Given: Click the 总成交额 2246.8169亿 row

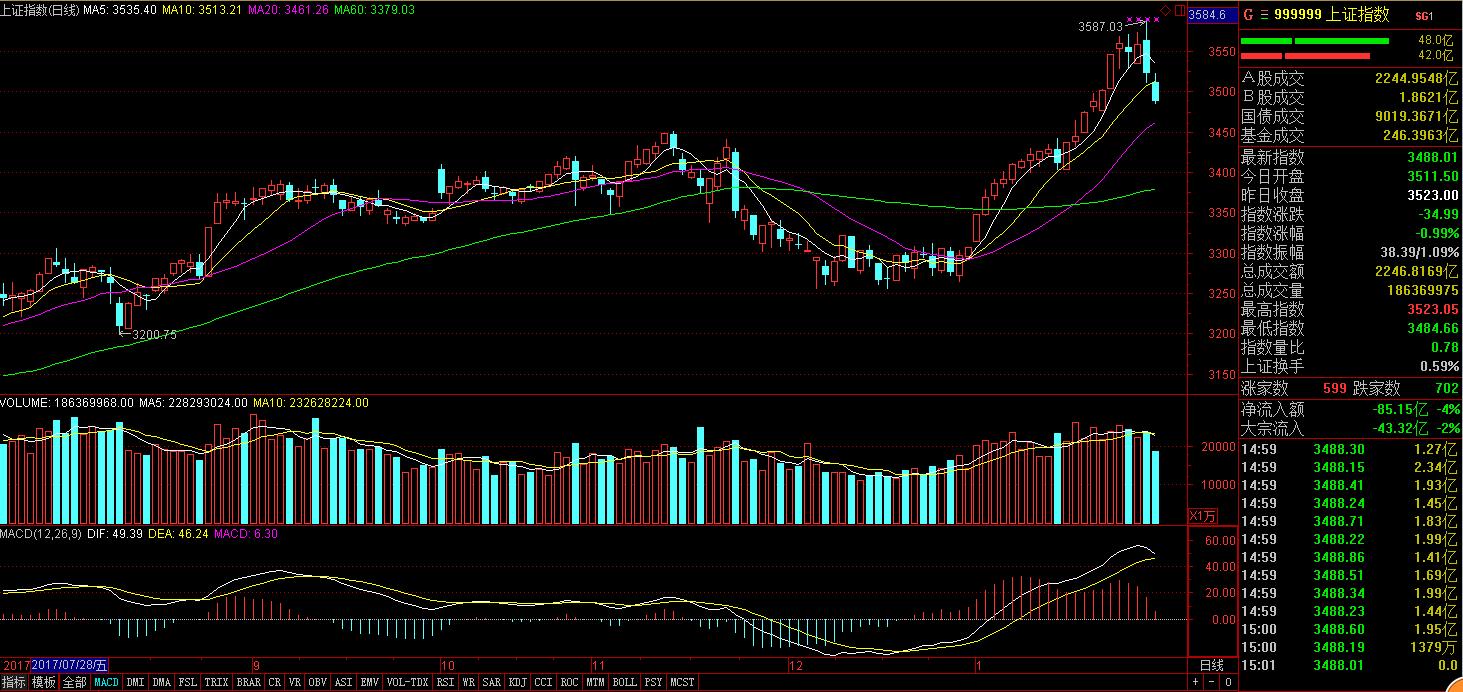Looking at the screenshot, I should [1350, 271].
